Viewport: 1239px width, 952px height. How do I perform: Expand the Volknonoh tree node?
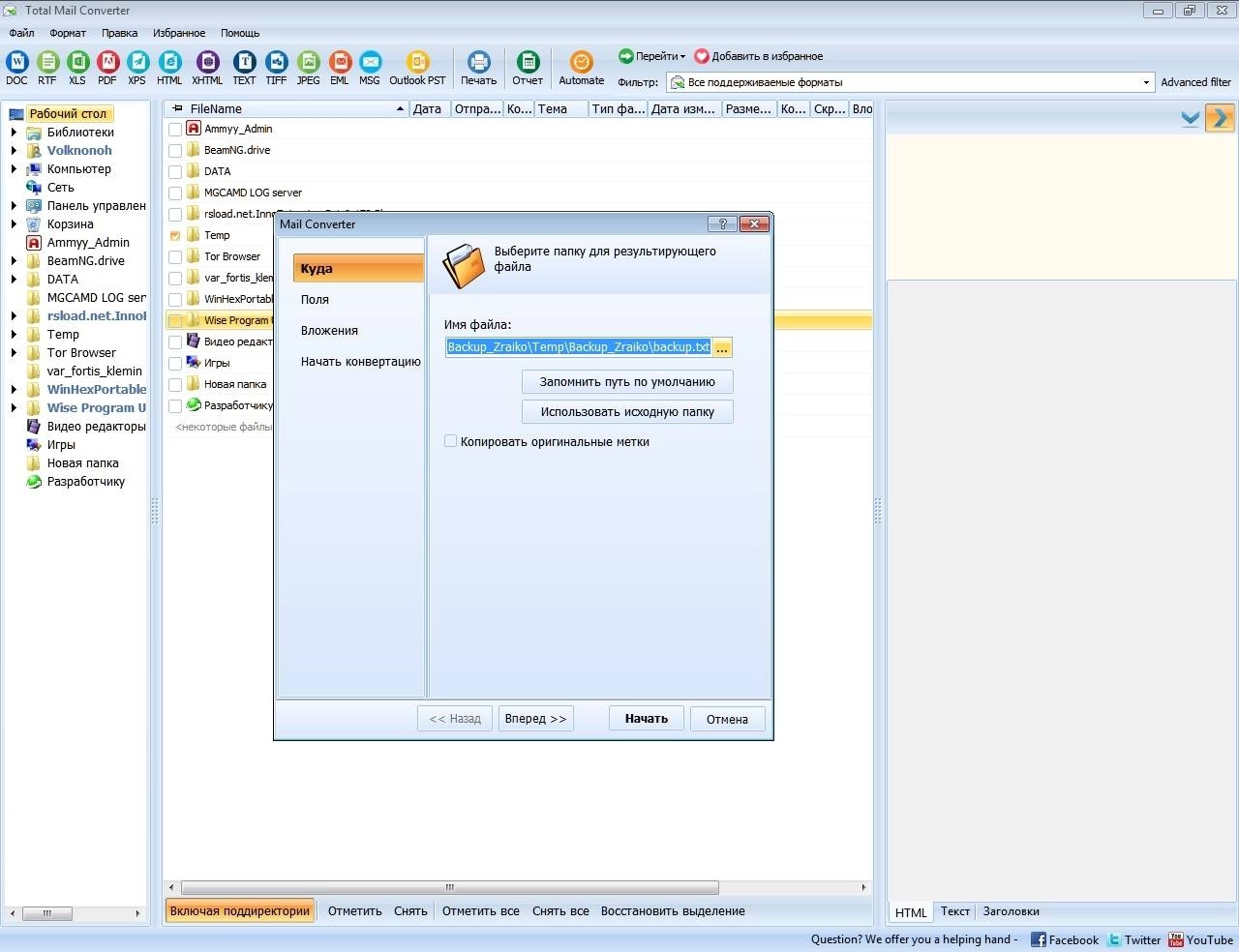click(14, 151)
